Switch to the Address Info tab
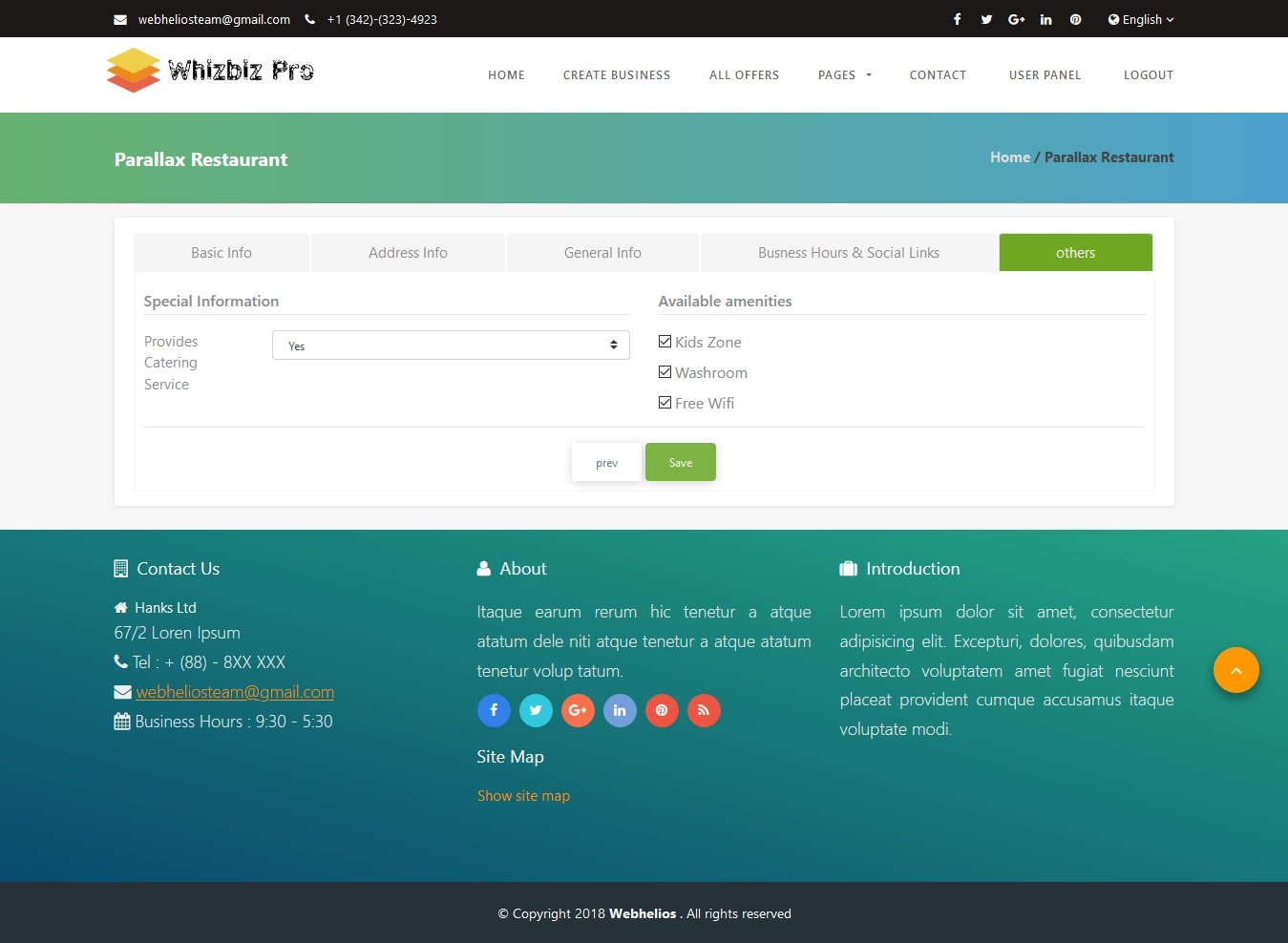Screen dimensions: 1288x943 pyautogui.click(x=408, y=253)
